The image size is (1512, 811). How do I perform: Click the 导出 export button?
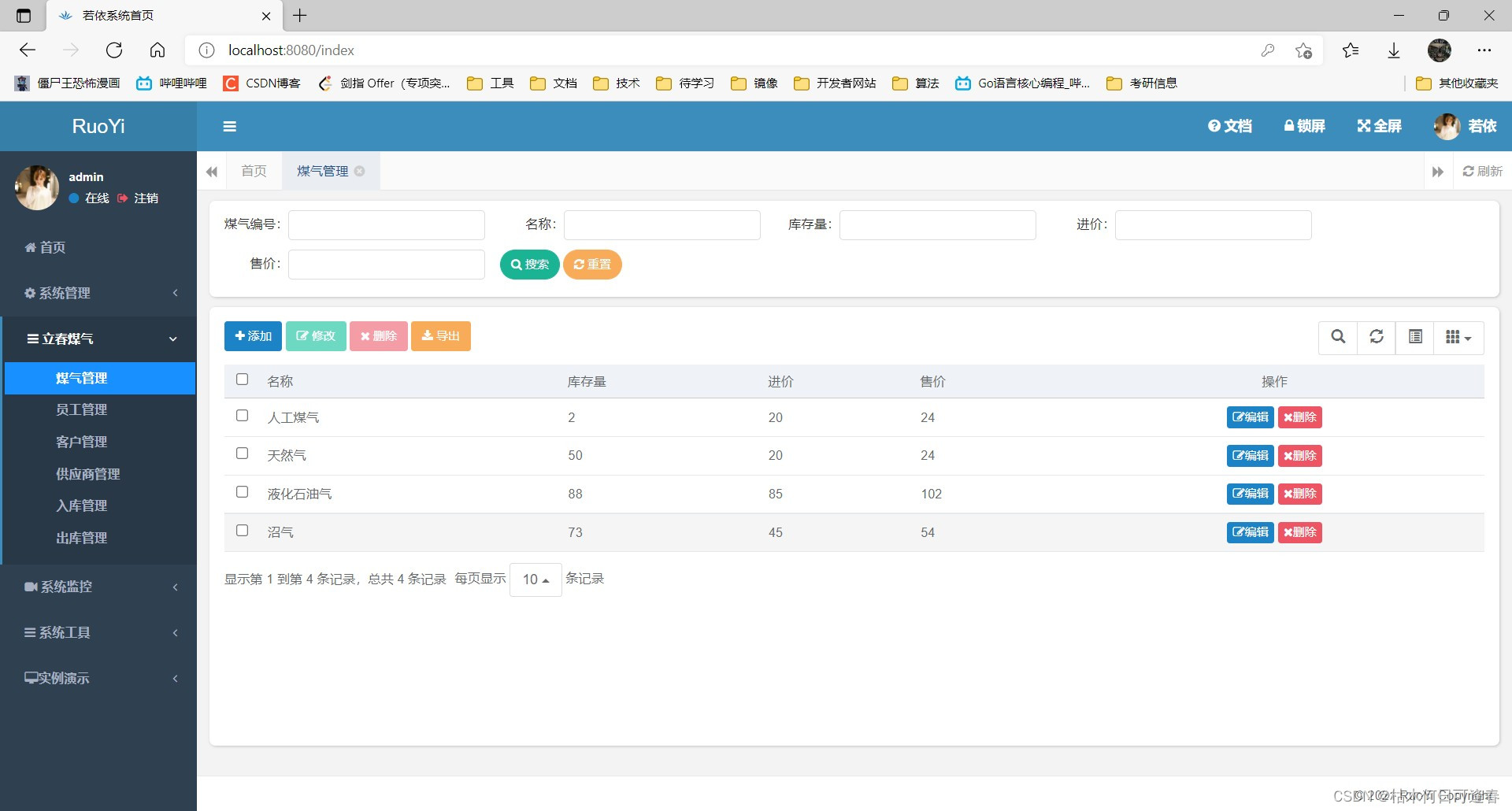441,336
